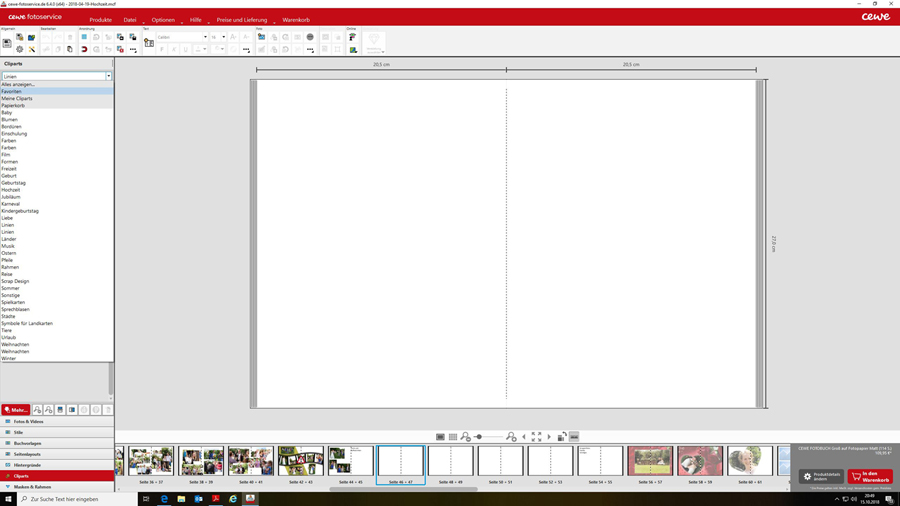The image size is (900, 506).
Task: Open the Seitenlayouts panel
Action: (57, 454)
